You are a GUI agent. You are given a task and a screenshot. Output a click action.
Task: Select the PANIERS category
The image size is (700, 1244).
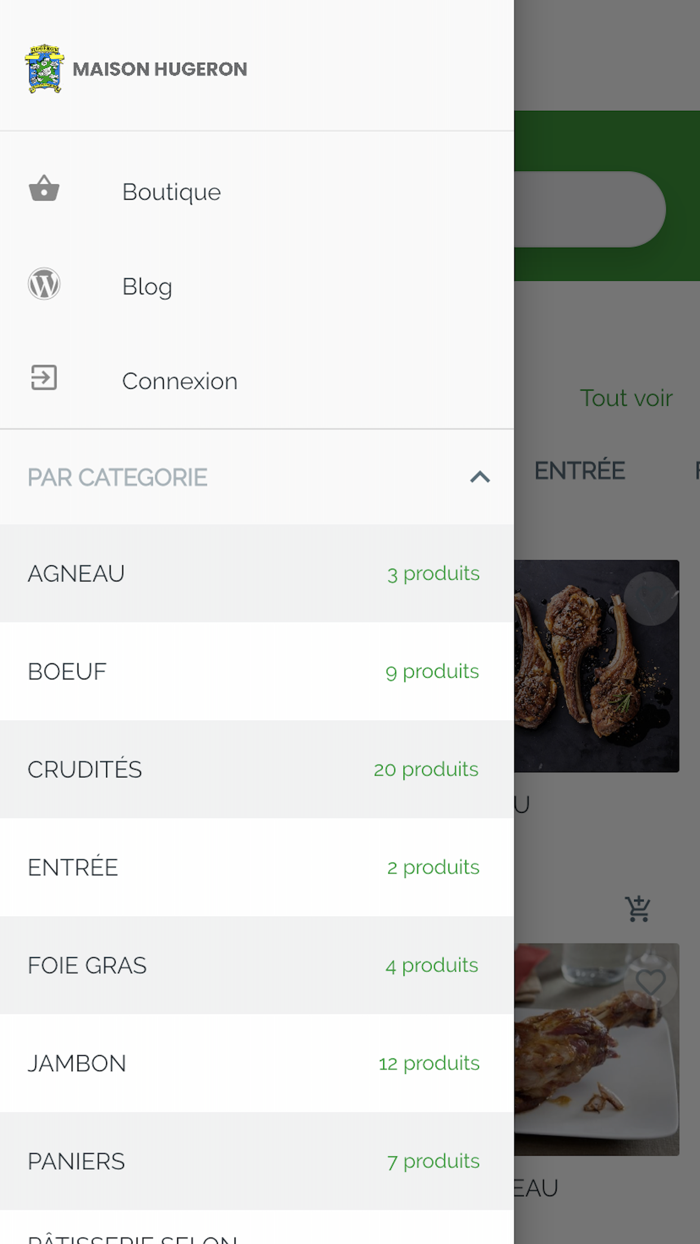tap(76, 1162)
